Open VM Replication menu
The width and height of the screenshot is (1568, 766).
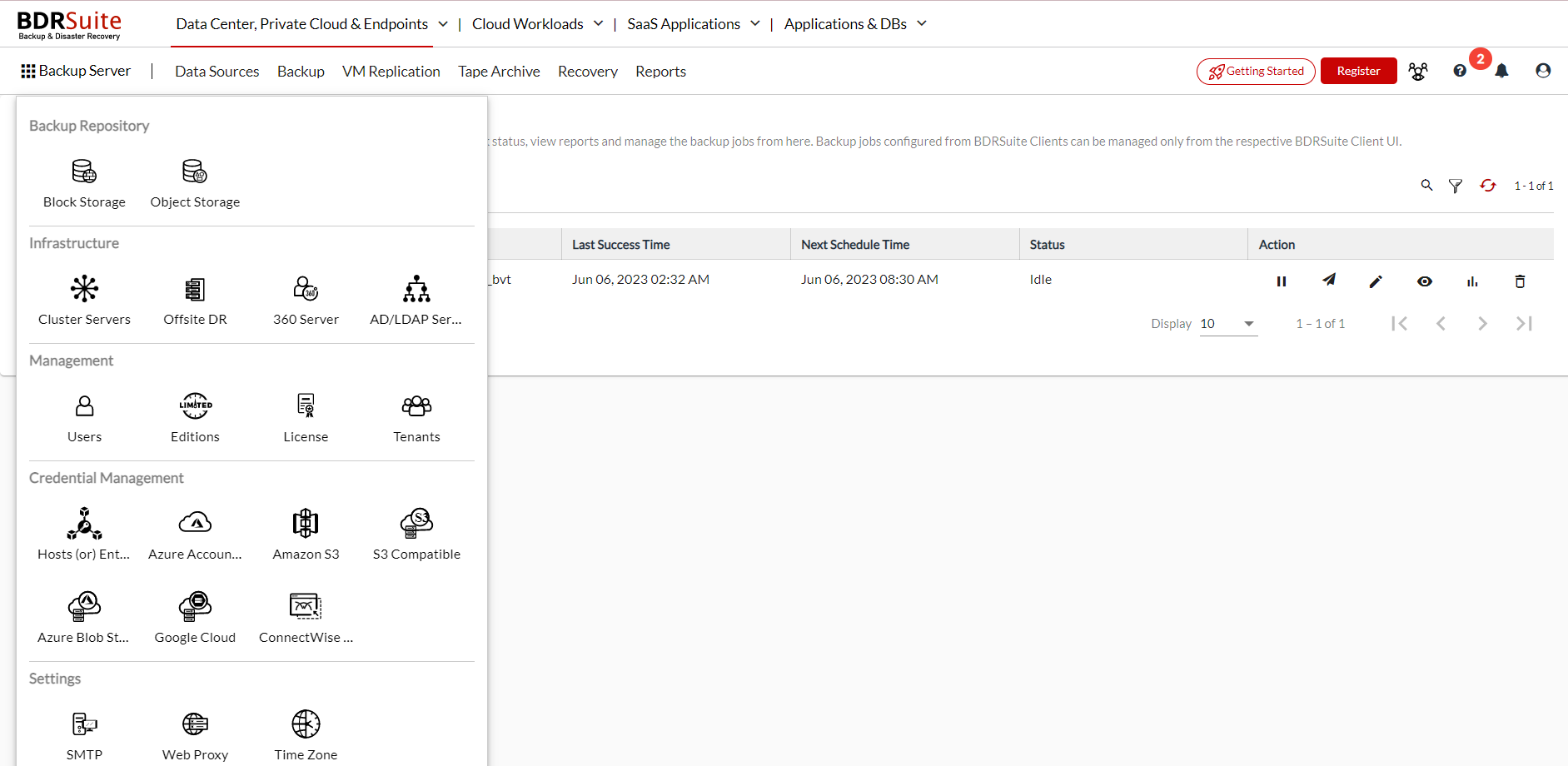[391, 72]
